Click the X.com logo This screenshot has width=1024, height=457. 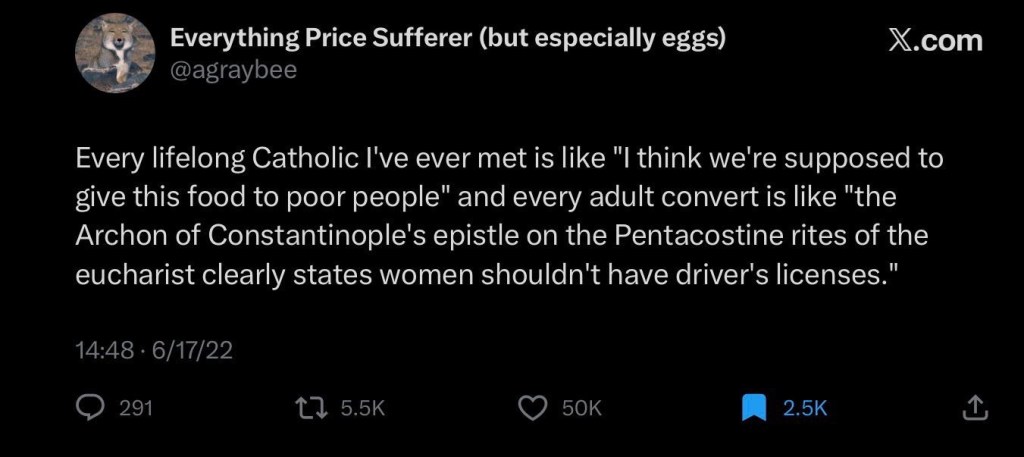934,41
